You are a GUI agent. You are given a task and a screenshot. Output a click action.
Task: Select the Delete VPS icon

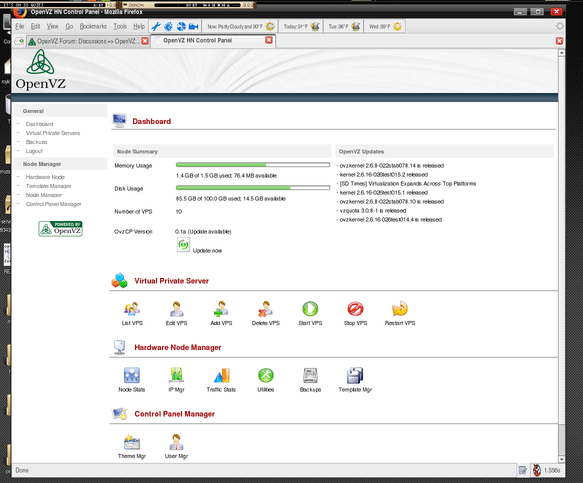(x=265, y=309)
